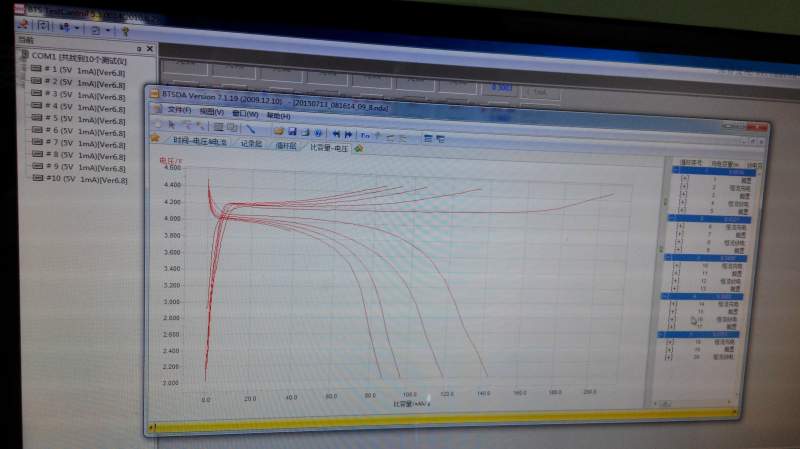
Task: Expand step row 14 in cycle list
Action: coord(673,304)
